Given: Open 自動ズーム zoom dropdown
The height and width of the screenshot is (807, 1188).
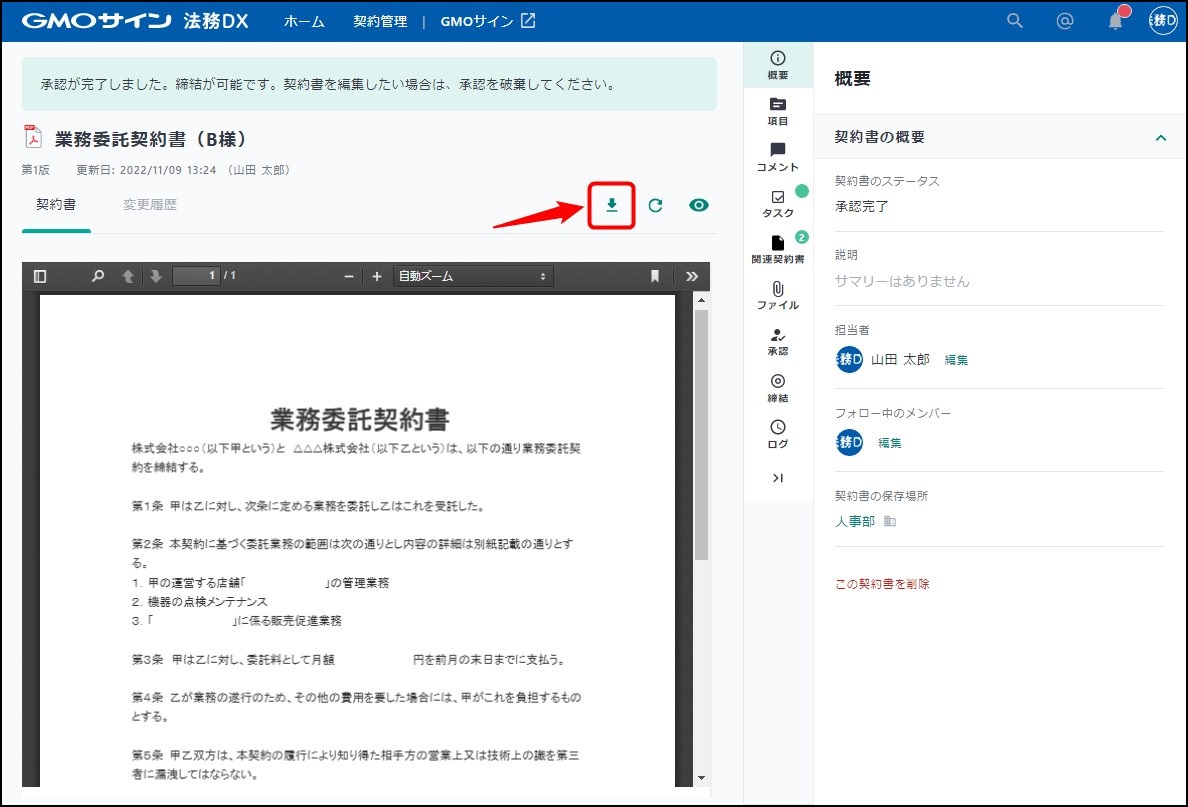Looking at the screenshot, I should pyautogui.click(x=473, y=277).
